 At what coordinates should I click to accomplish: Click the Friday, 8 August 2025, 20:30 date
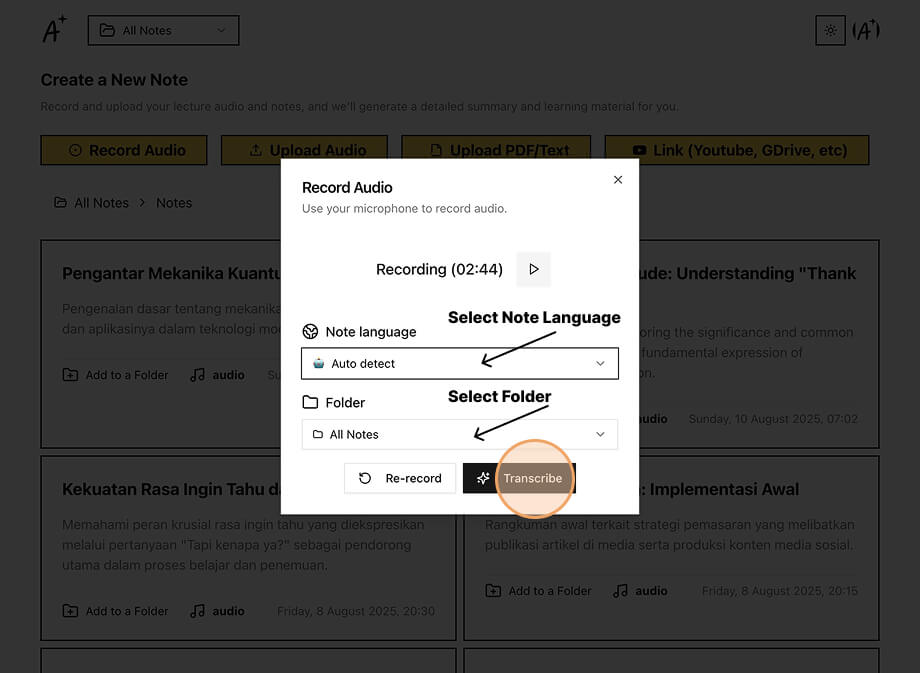pyautogui.click(x=356, y=611)
